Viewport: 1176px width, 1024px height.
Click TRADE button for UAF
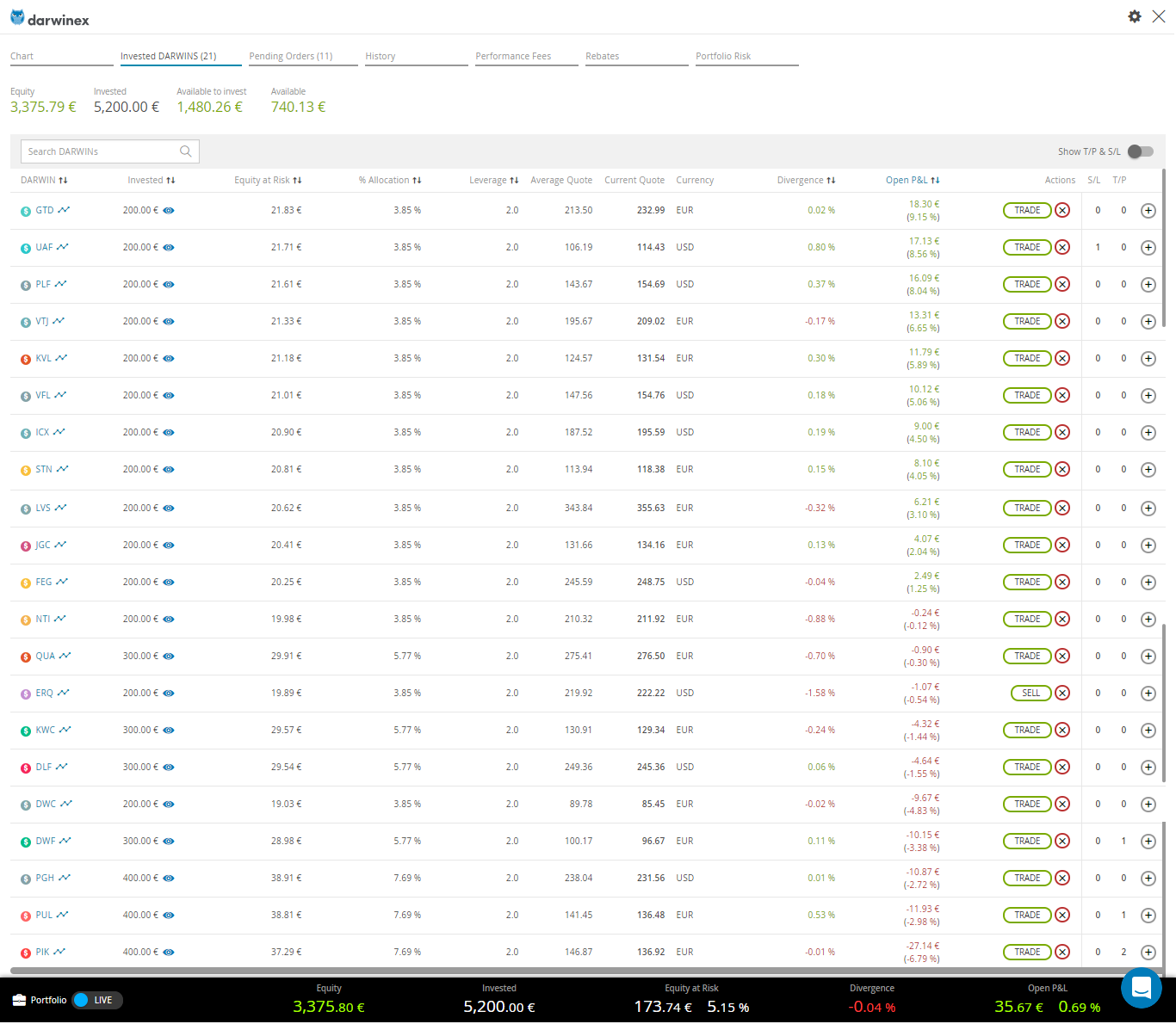(1027, 247)
